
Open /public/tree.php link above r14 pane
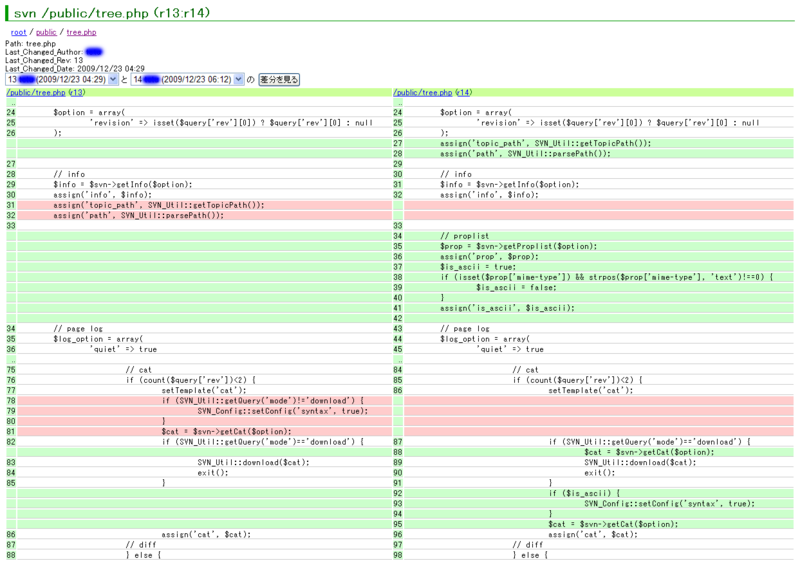[423, 93]
